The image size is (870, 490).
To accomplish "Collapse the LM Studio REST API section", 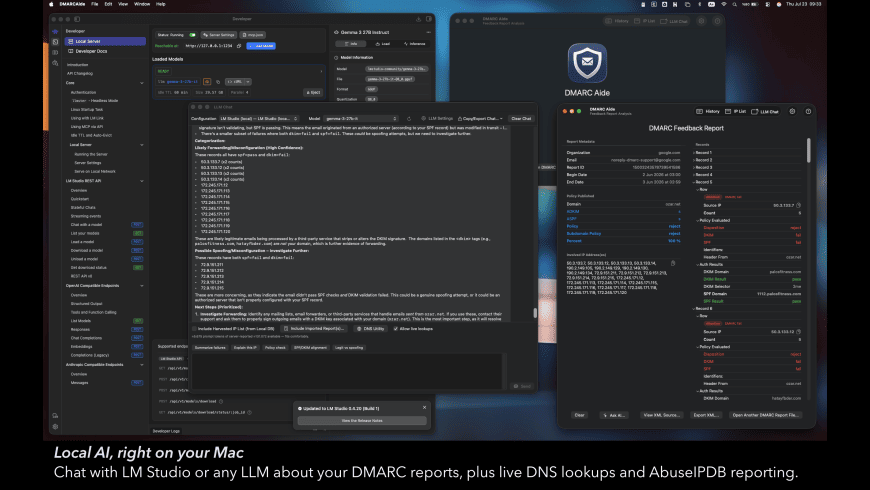I will (141, 181).
